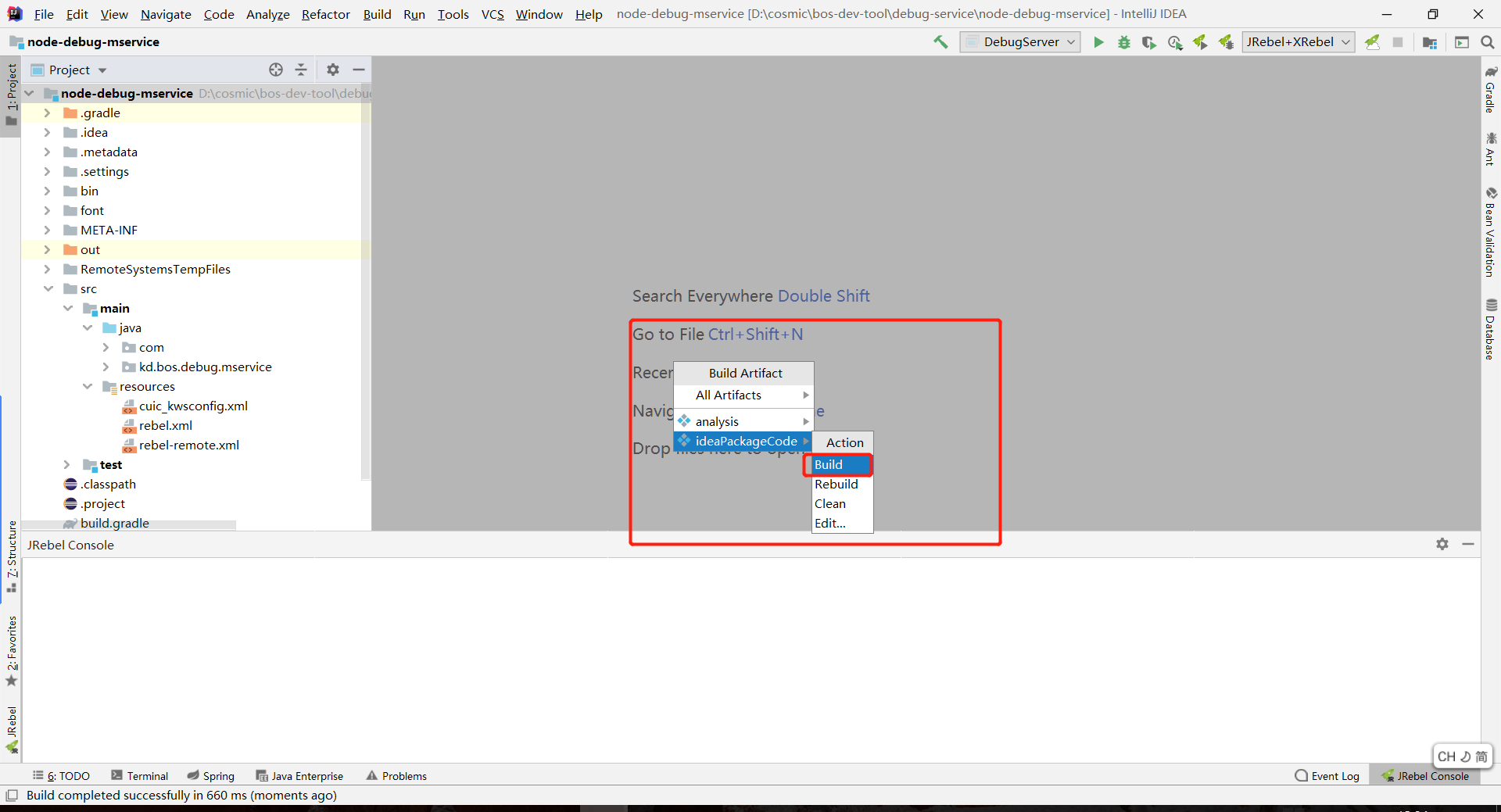Open the Problems tool window

(x=396, y=775)
